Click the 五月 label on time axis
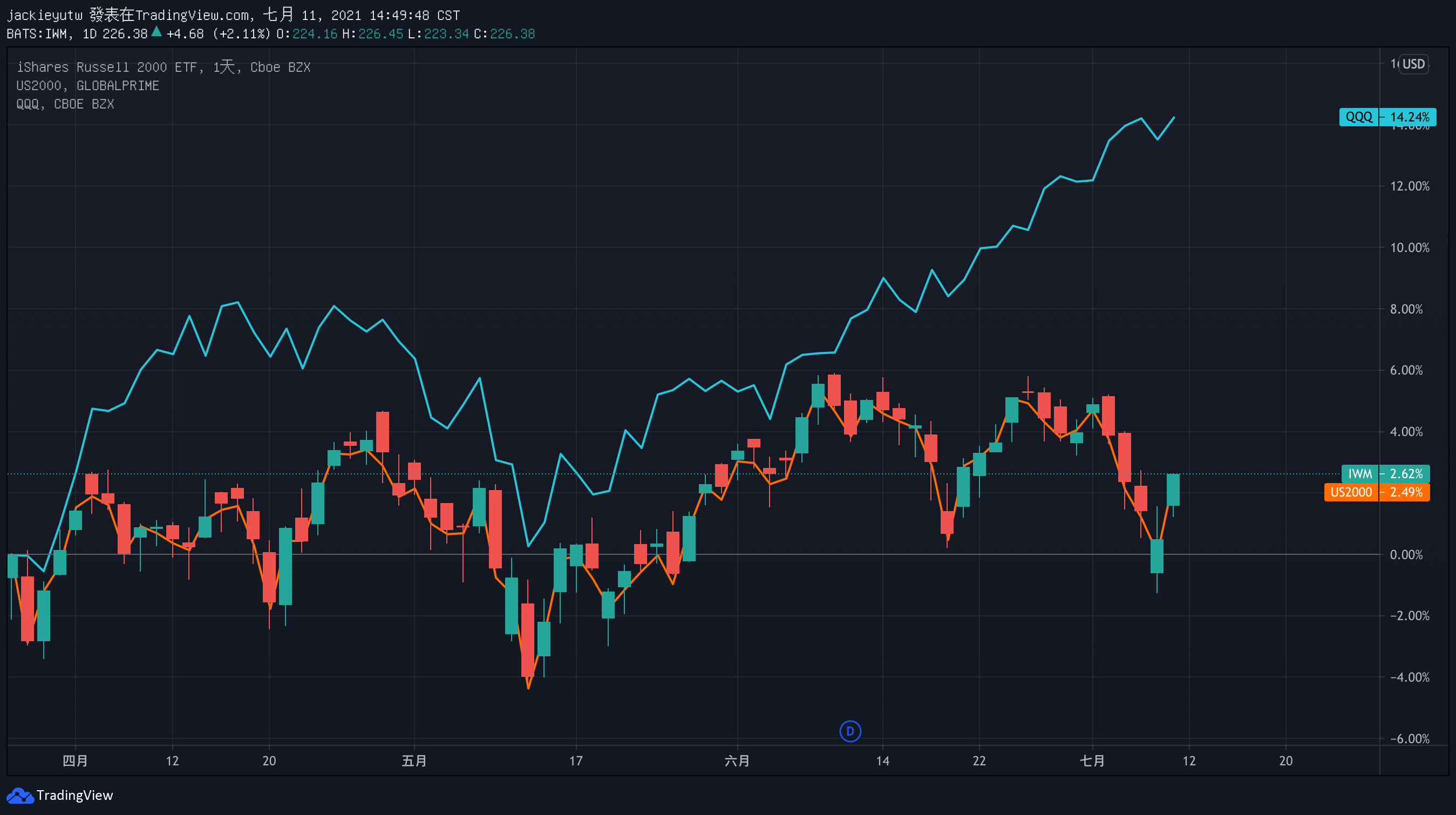Image resolution: width=1456 pixels, height=815 pixels. (414, 760)
